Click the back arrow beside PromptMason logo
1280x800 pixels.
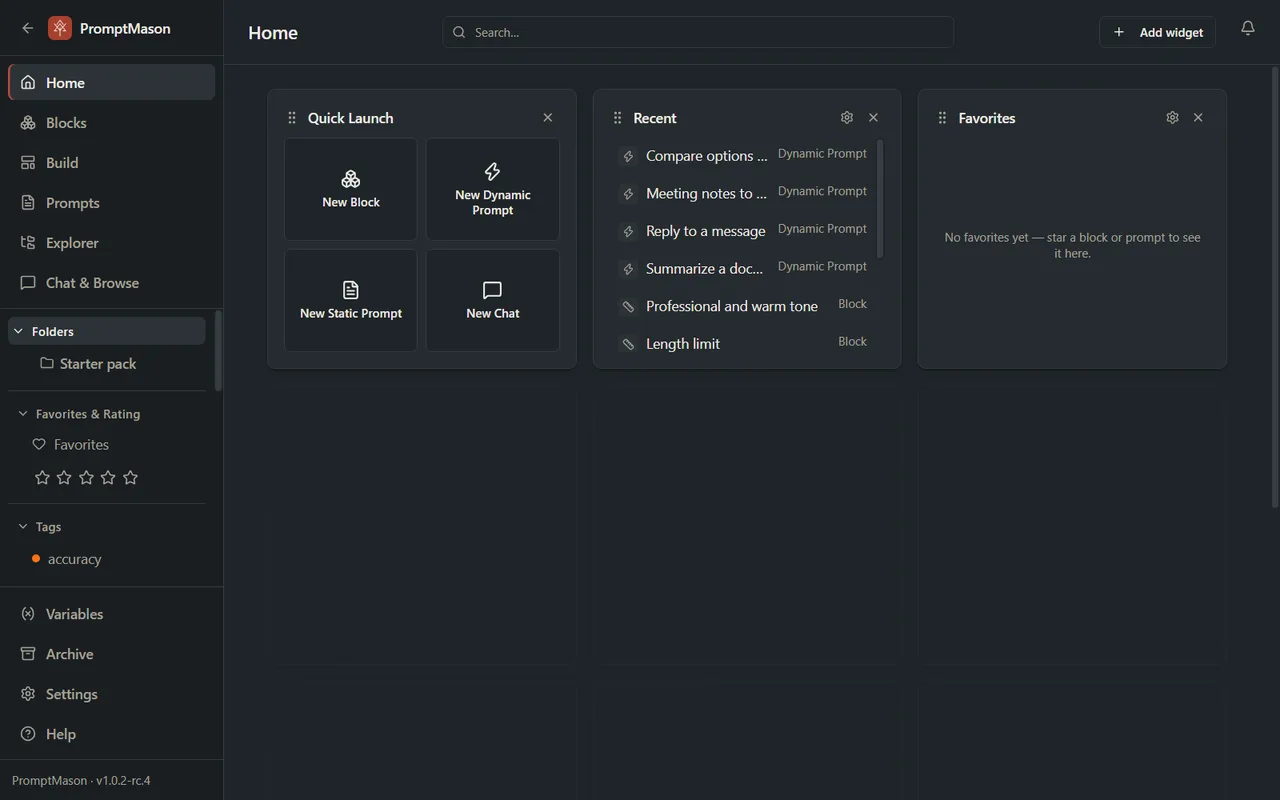28,28
